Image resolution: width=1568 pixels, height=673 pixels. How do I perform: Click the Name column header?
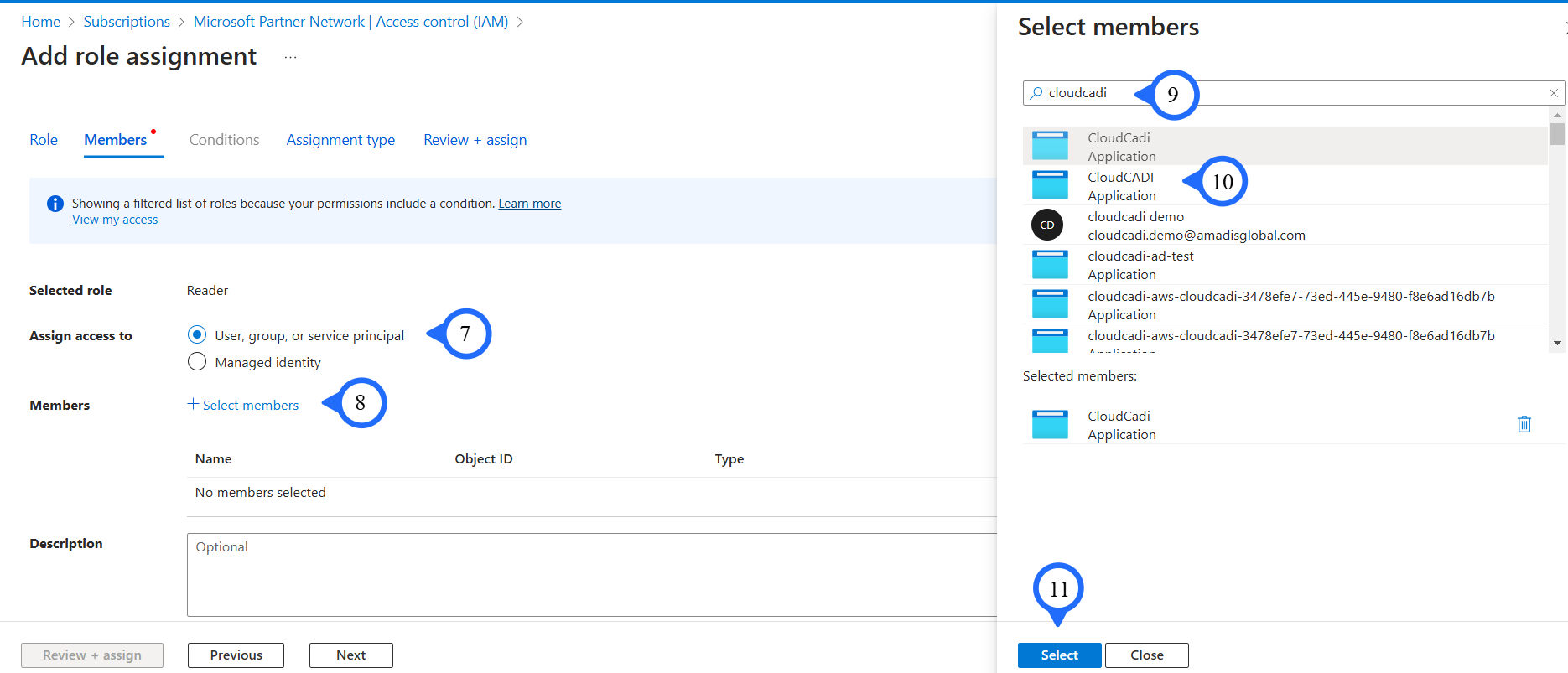pos(213,459)
